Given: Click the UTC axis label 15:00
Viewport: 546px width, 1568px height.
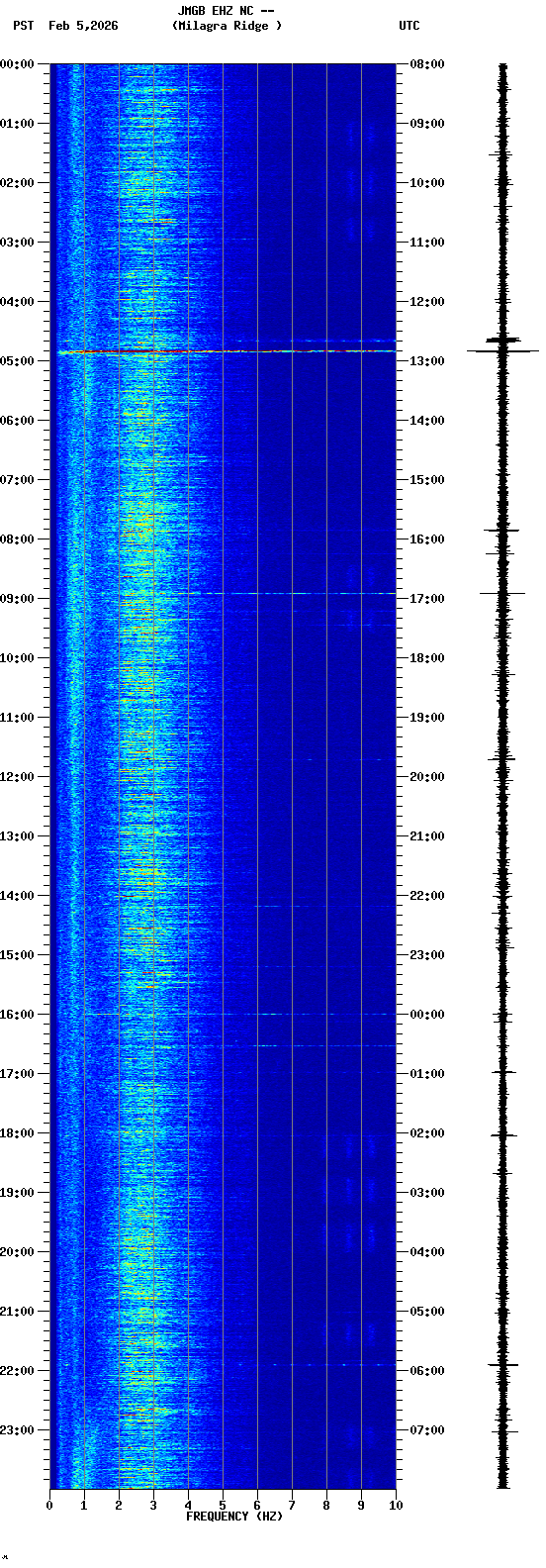Looking at the screenshot, I should (427, 480).
